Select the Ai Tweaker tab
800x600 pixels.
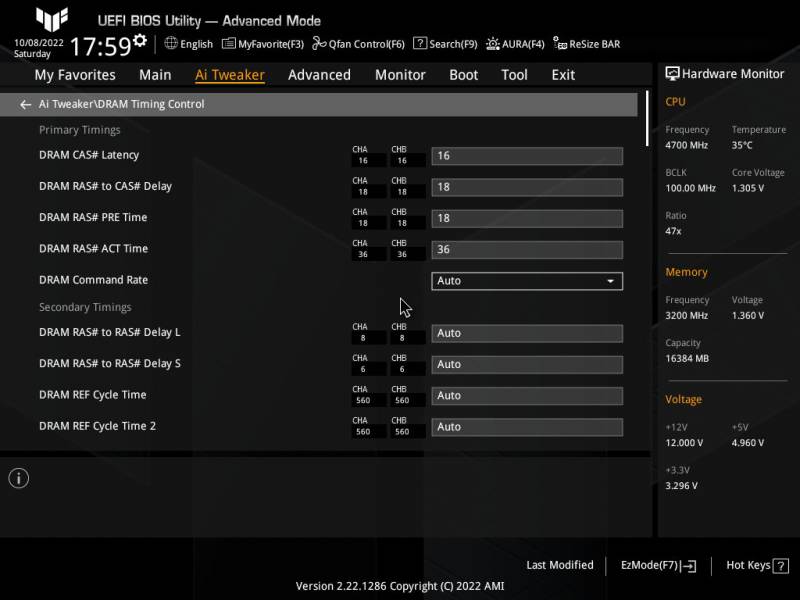coord(230,75)
